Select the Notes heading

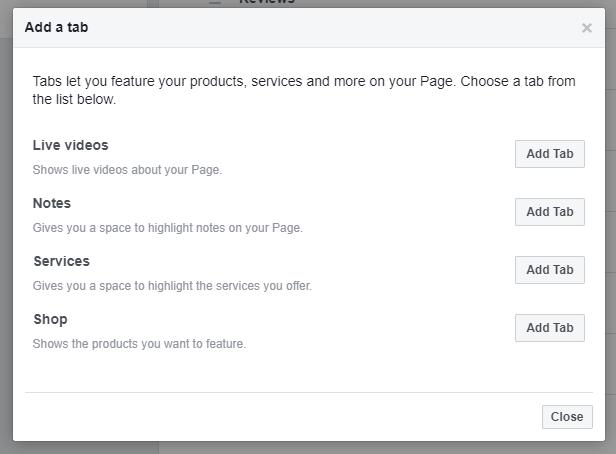coord(52,203)
